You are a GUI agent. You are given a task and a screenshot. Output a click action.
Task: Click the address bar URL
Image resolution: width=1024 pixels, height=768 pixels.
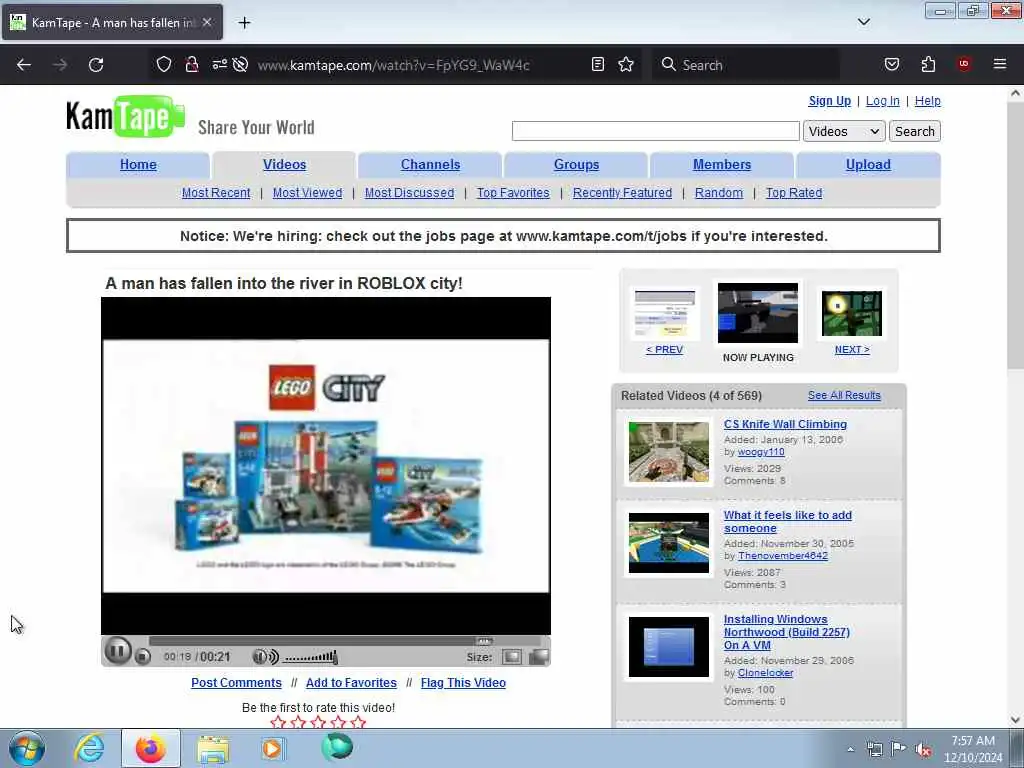click(x=393, y=65)
